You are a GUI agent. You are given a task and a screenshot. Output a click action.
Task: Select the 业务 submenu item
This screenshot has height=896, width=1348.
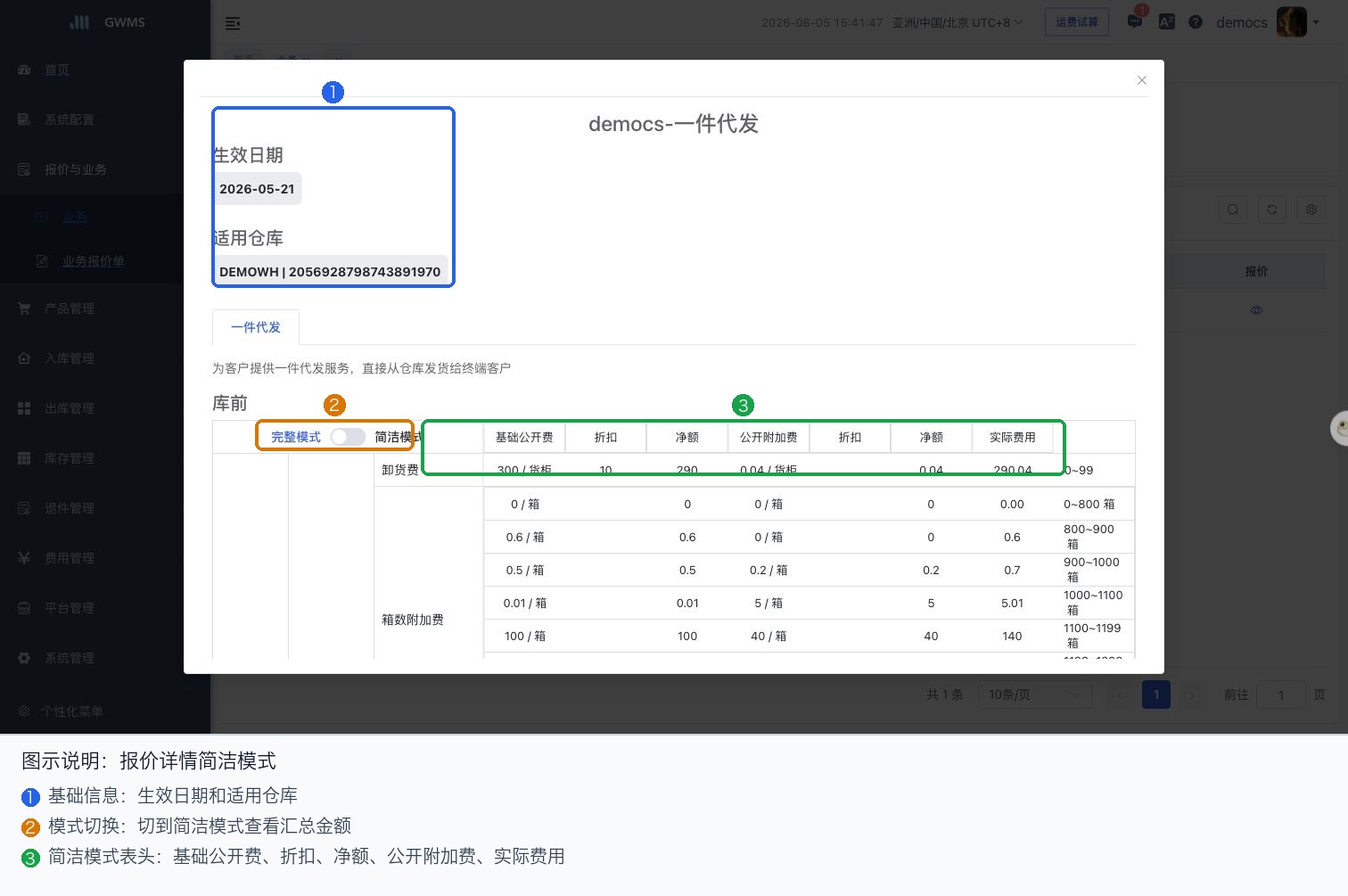(75, 217)
